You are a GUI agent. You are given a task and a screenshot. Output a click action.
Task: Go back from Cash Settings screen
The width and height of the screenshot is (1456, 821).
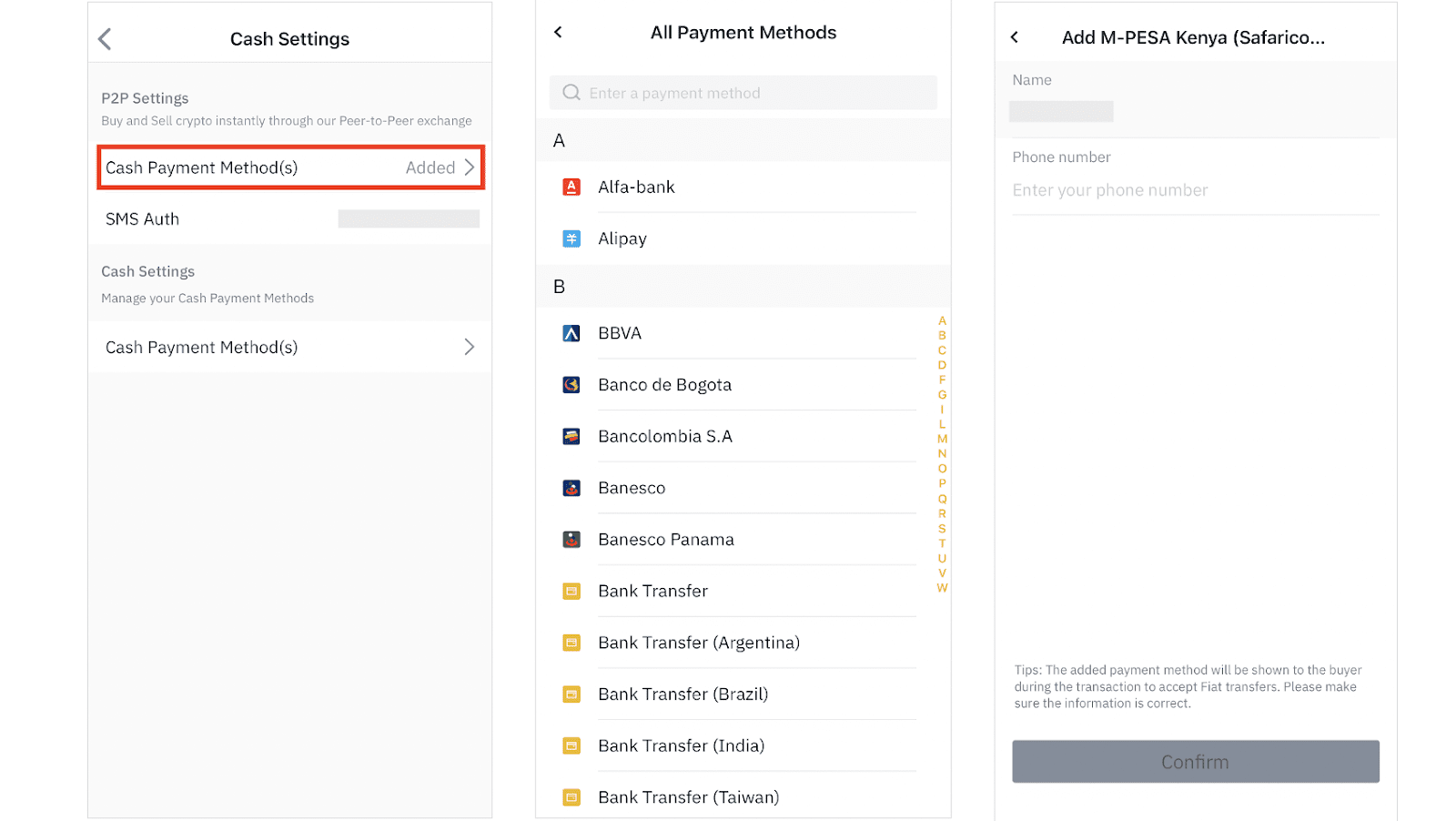pyautogui.click(x=105, y=39)
